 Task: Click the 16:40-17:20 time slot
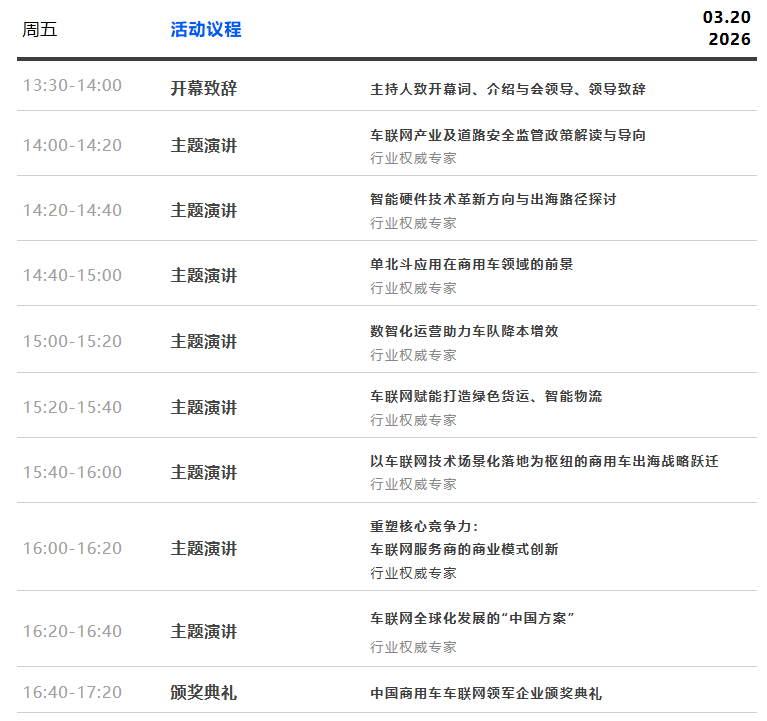point(72,692)
